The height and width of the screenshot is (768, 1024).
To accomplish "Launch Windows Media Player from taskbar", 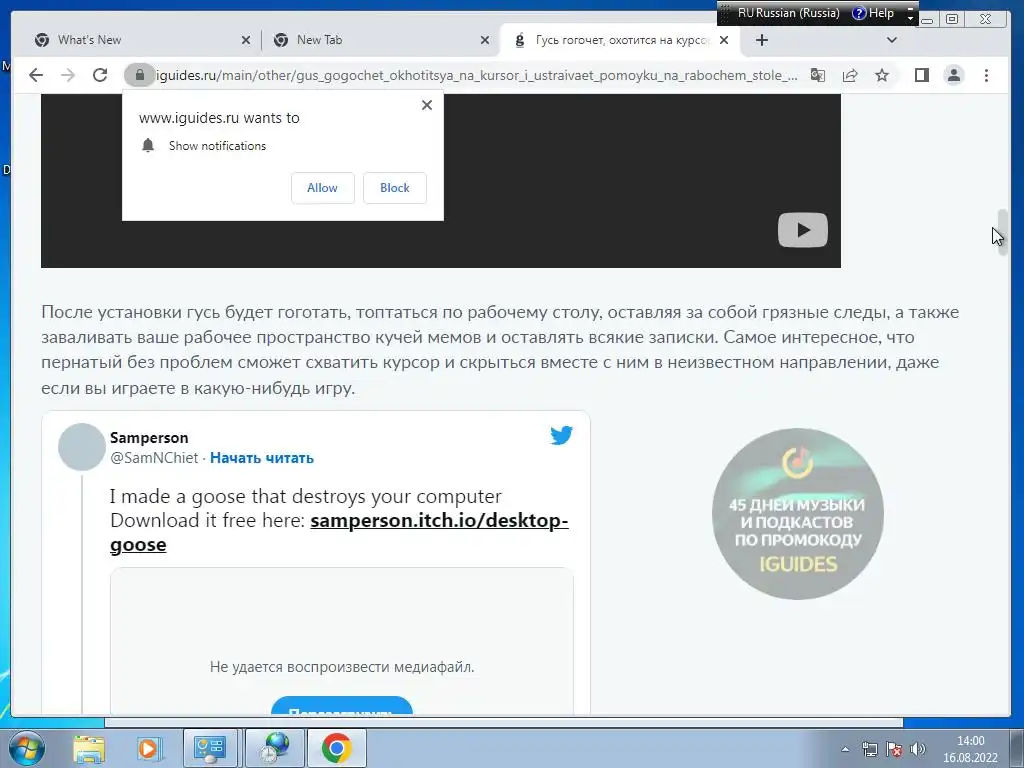I will coord(148,748).
